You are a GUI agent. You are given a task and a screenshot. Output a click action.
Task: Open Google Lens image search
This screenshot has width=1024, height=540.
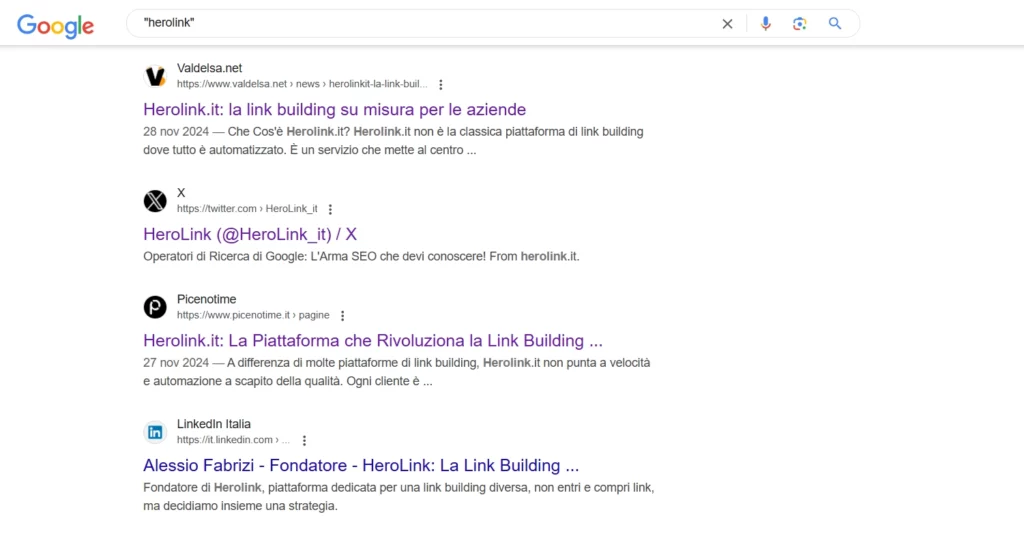point(799,24)
